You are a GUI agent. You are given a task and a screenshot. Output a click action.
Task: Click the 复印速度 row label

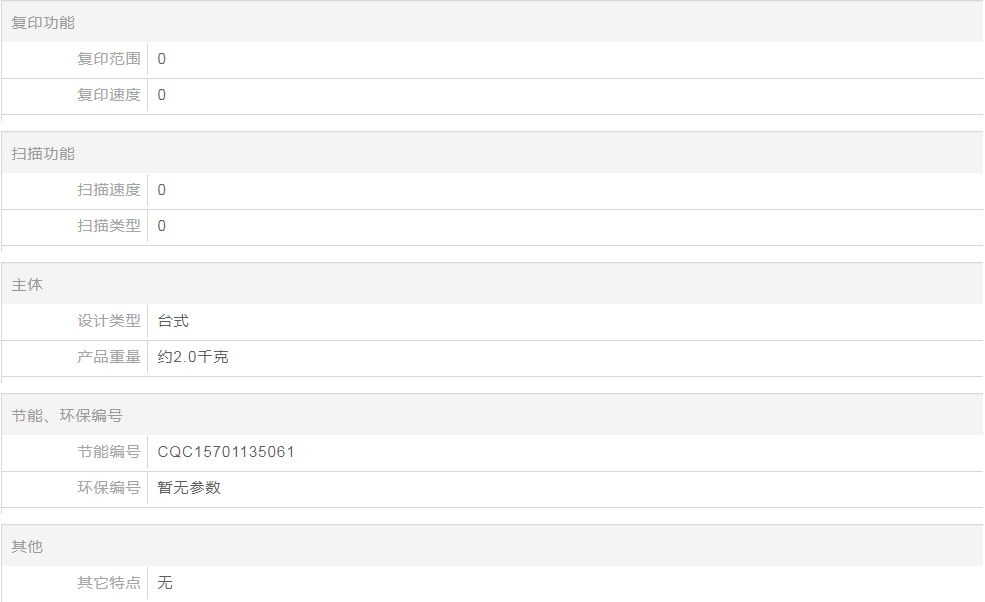tap(109, 95)
